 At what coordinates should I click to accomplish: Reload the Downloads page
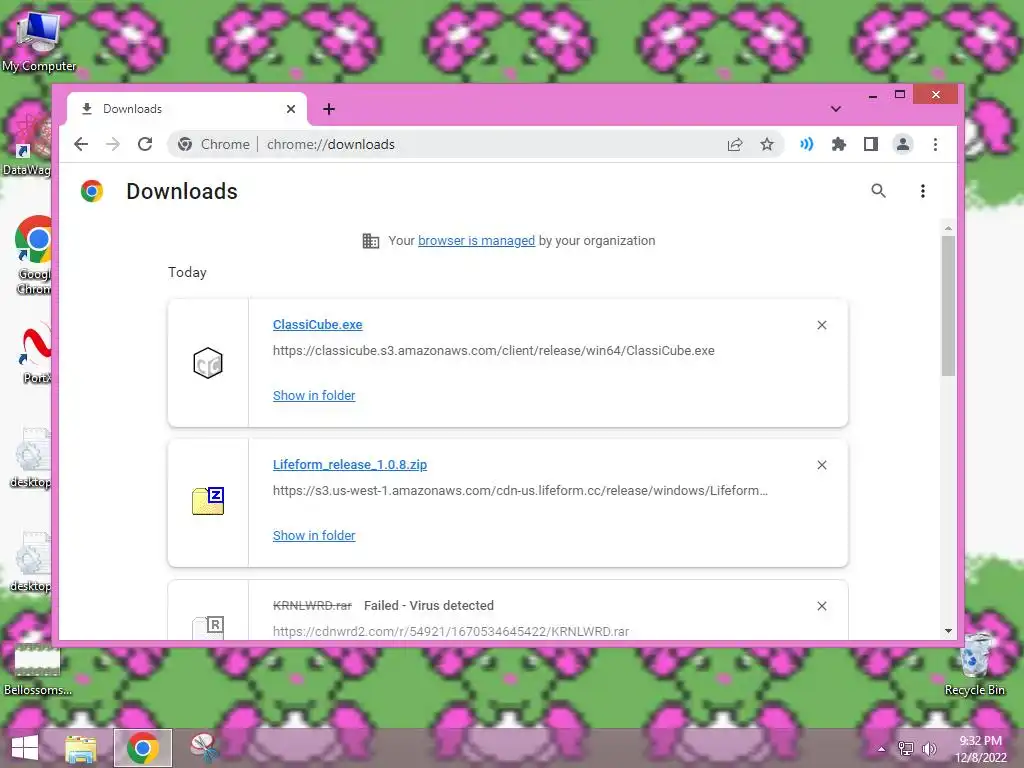pos(145,144)
